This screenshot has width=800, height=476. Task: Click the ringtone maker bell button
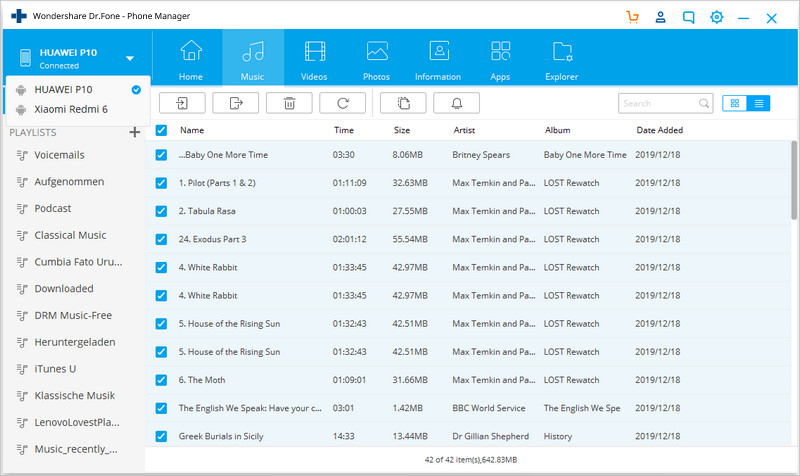click(457, 103)
